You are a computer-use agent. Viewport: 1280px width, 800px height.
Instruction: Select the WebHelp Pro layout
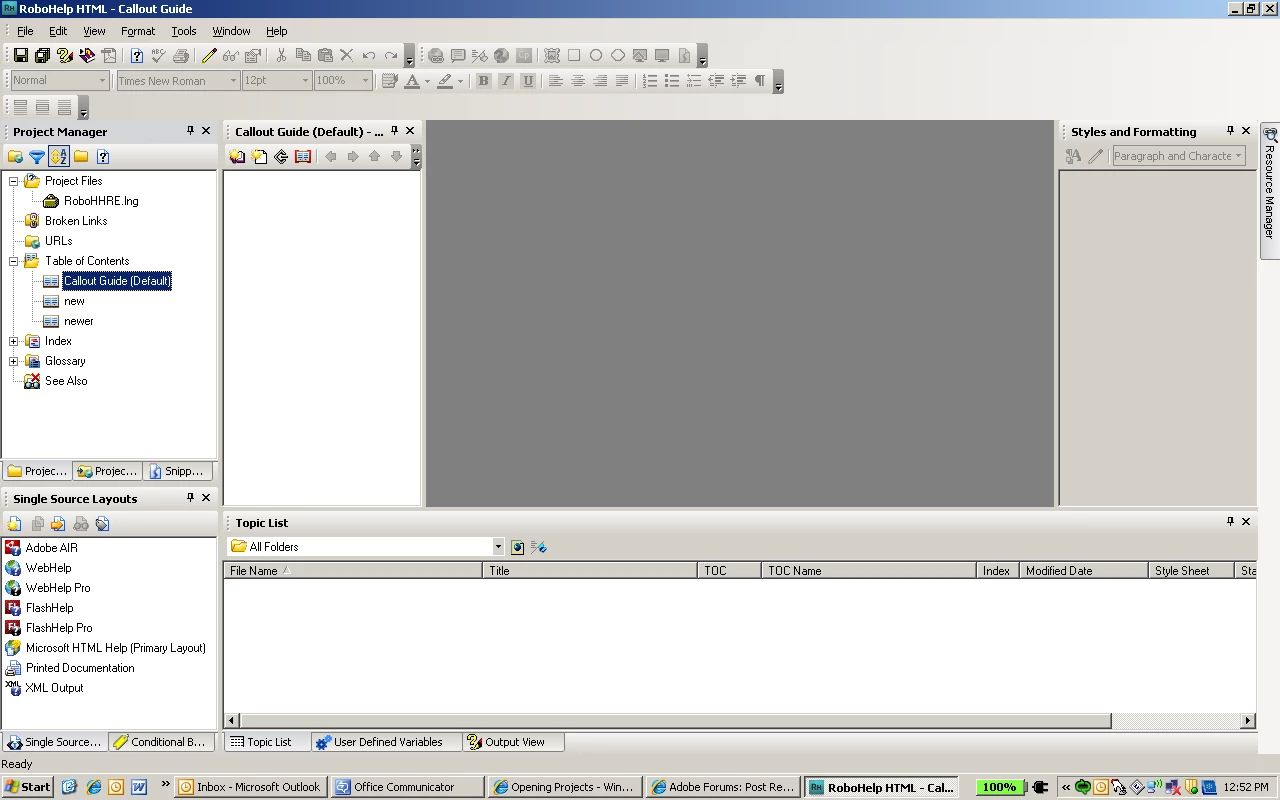click(58, 588)
